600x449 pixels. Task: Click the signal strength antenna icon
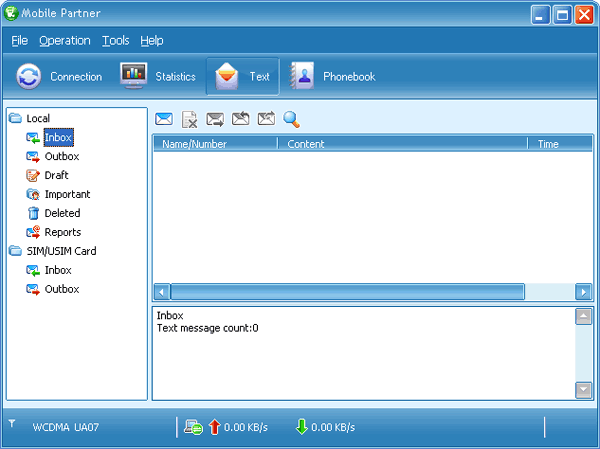[x=12, y=423]
